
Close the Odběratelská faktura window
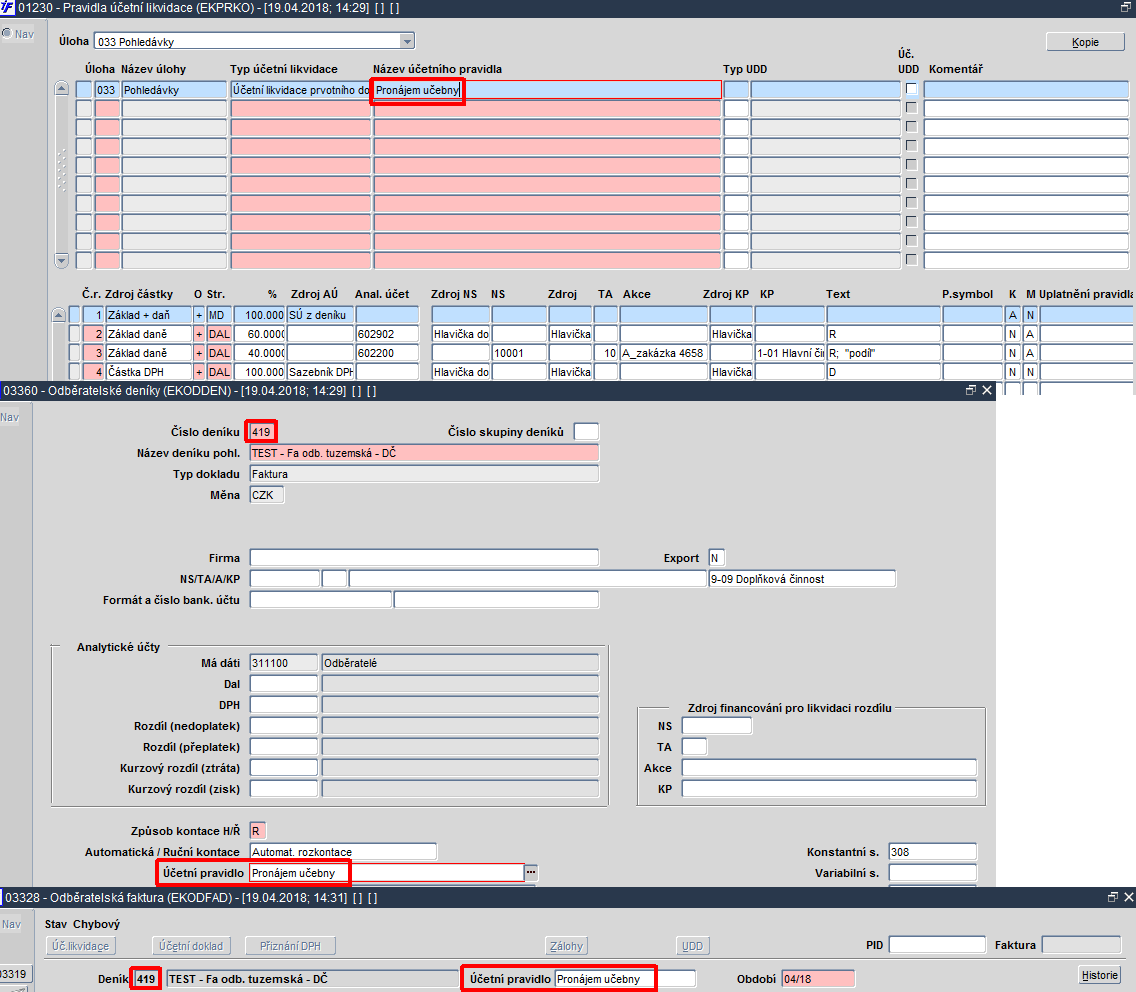1128,897
